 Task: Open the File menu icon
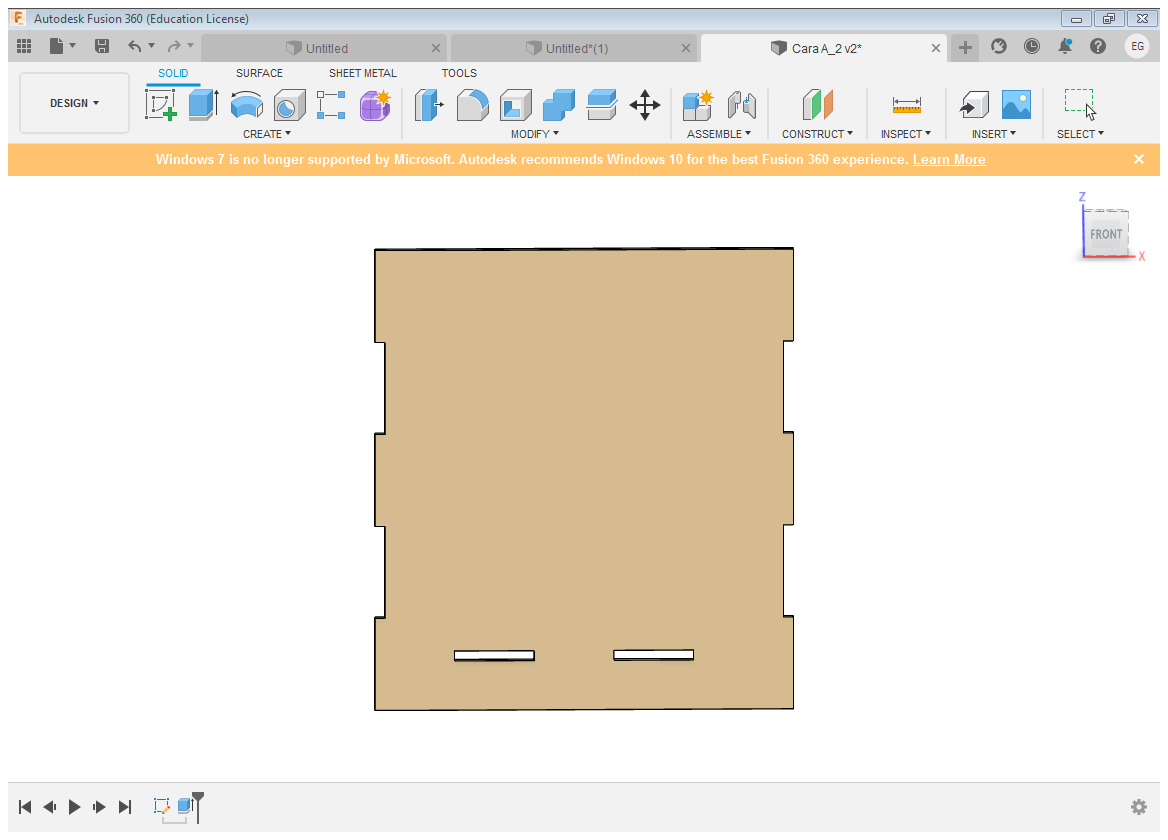(57, 47)
